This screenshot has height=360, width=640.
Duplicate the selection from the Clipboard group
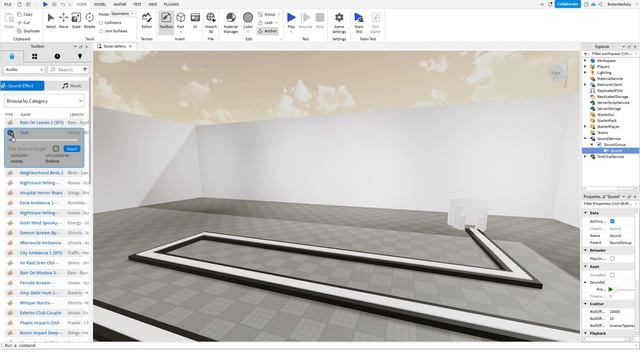point(29,31)
